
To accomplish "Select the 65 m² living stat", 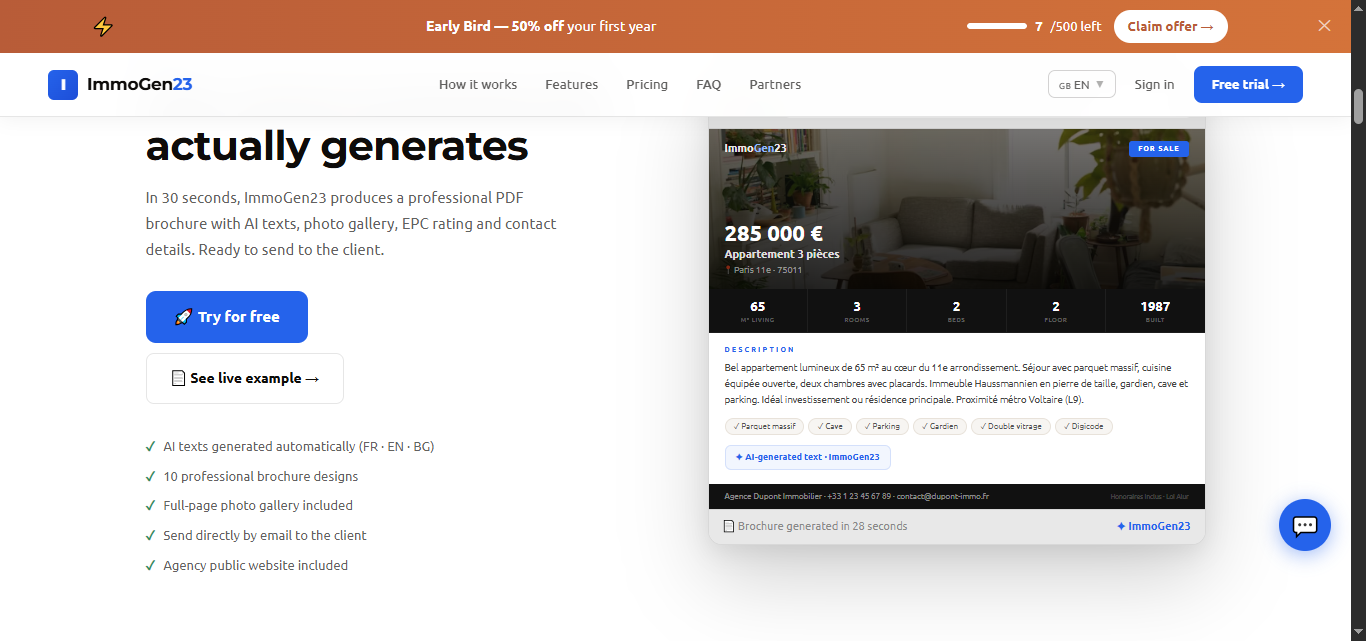I will click(x=758, y=311).
